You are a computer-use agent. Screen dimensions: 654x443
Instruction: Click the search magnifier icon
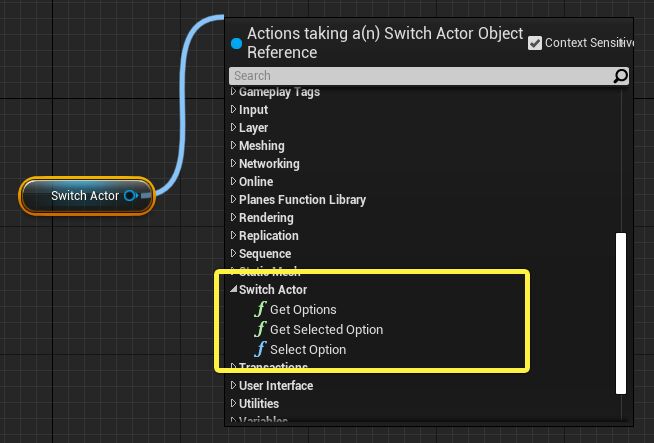pos(620,76)
